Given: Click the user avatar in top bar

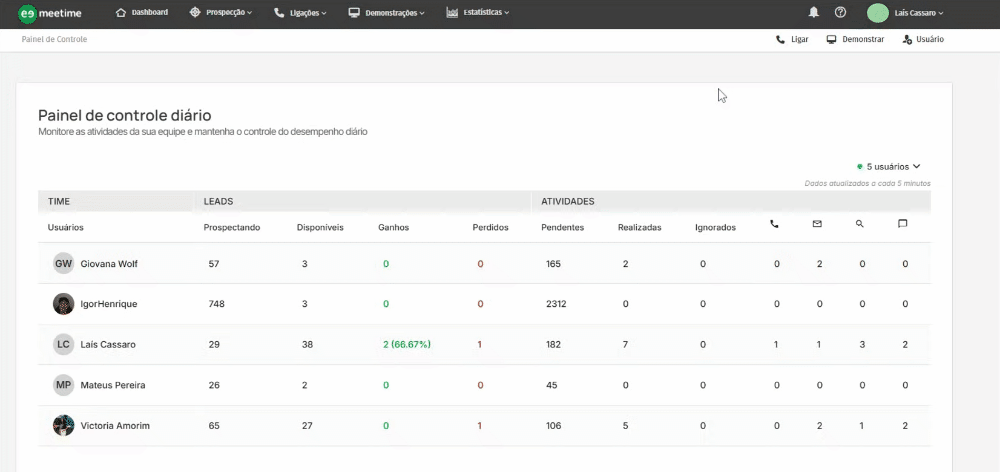Looking at the screenshot, I should [x=878, y=13].
